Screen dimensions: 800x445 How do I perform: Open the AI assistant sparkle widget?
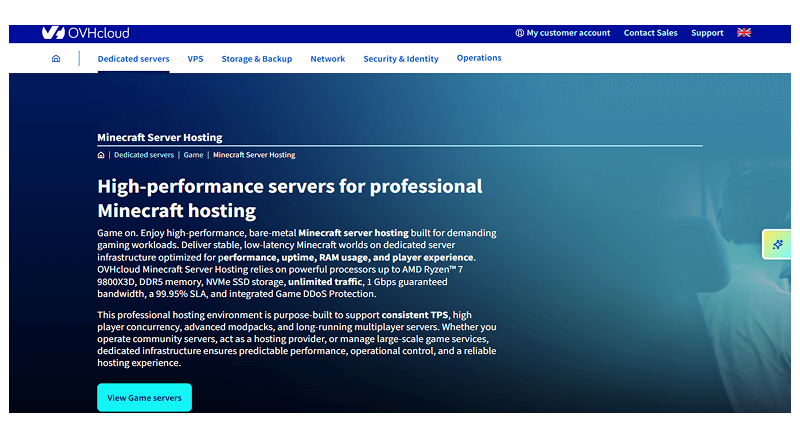[x=777, y=244]
